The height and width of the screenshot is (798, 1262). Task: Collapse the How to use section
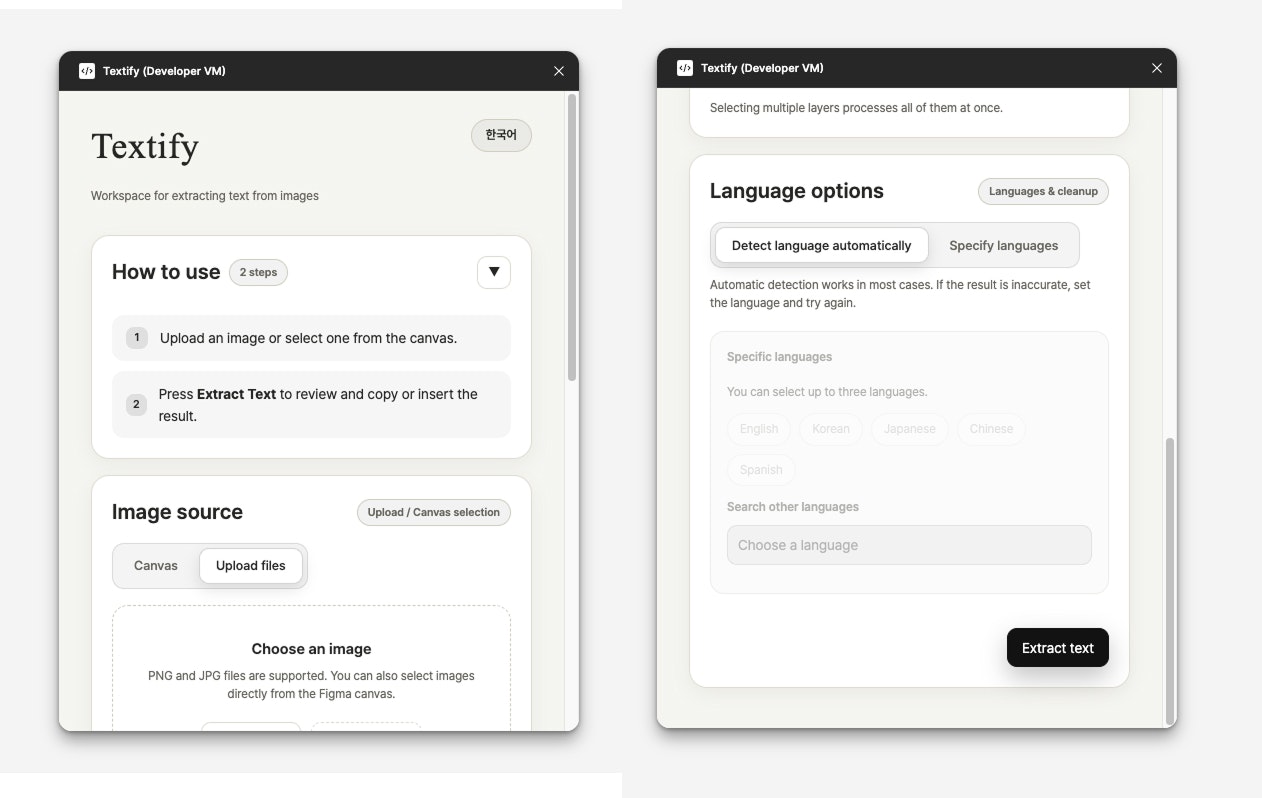click(493, 272)
